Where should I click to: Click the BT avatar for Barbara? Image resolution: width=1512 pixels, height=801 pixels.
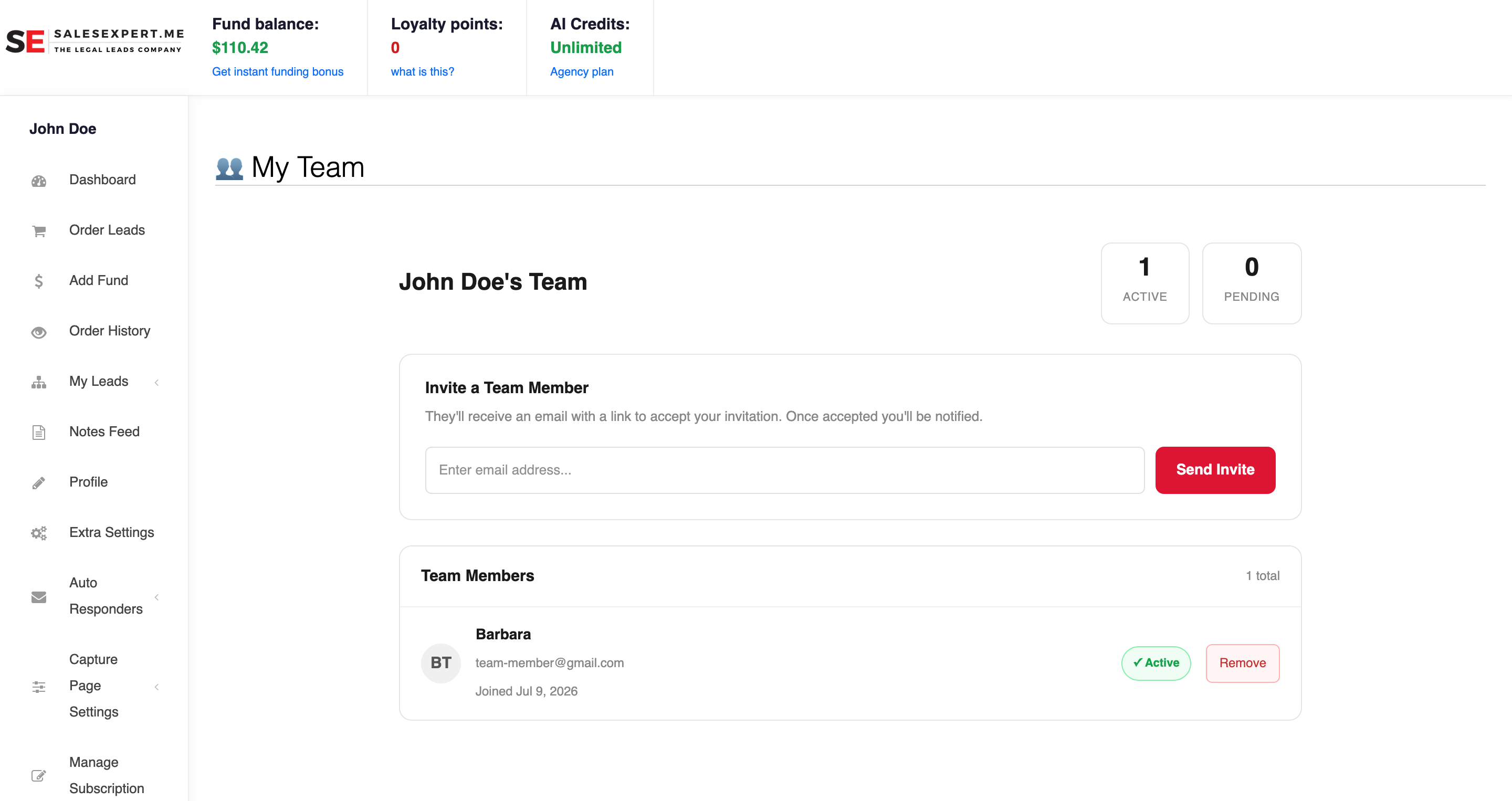pyautogui.click(x=441, y=663)
